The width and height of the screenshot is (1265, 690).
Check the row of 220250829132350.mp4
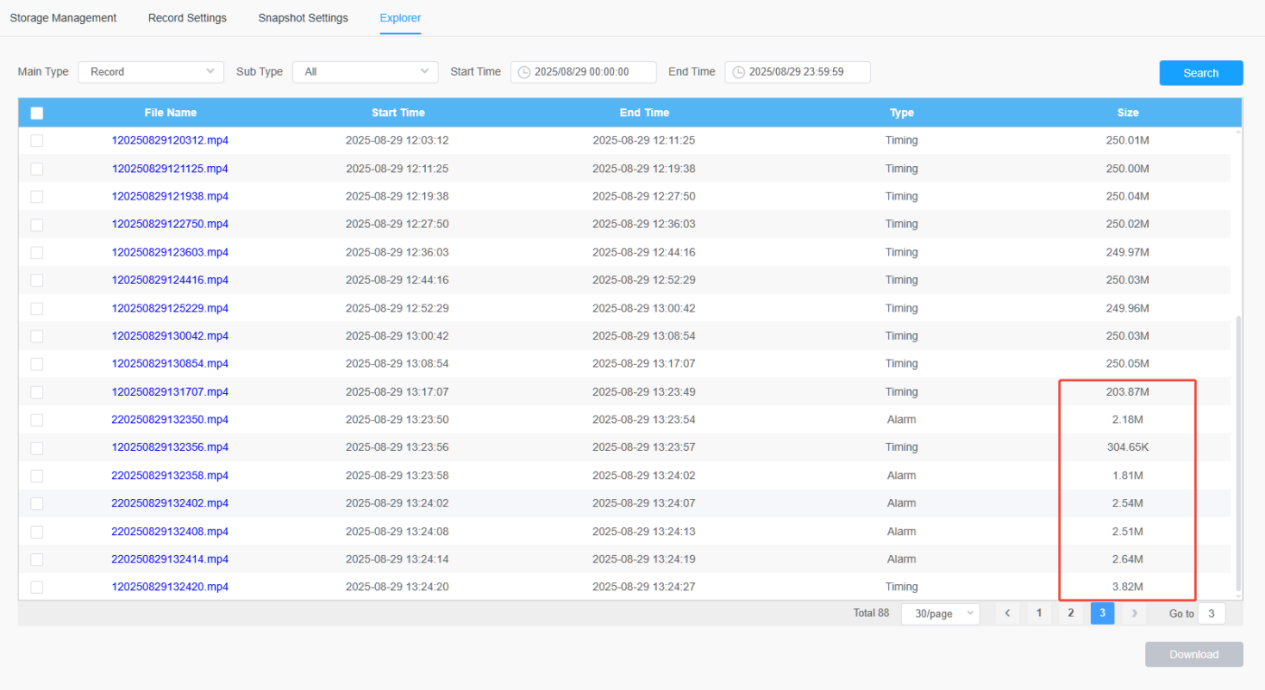point(37,420)
